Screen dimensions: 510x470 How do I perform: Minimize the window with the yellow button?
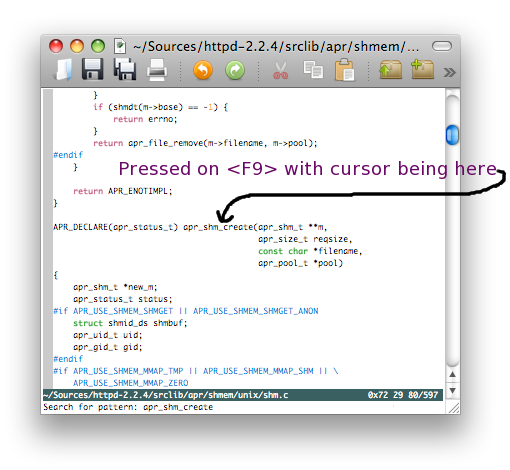tap(77, 46)
